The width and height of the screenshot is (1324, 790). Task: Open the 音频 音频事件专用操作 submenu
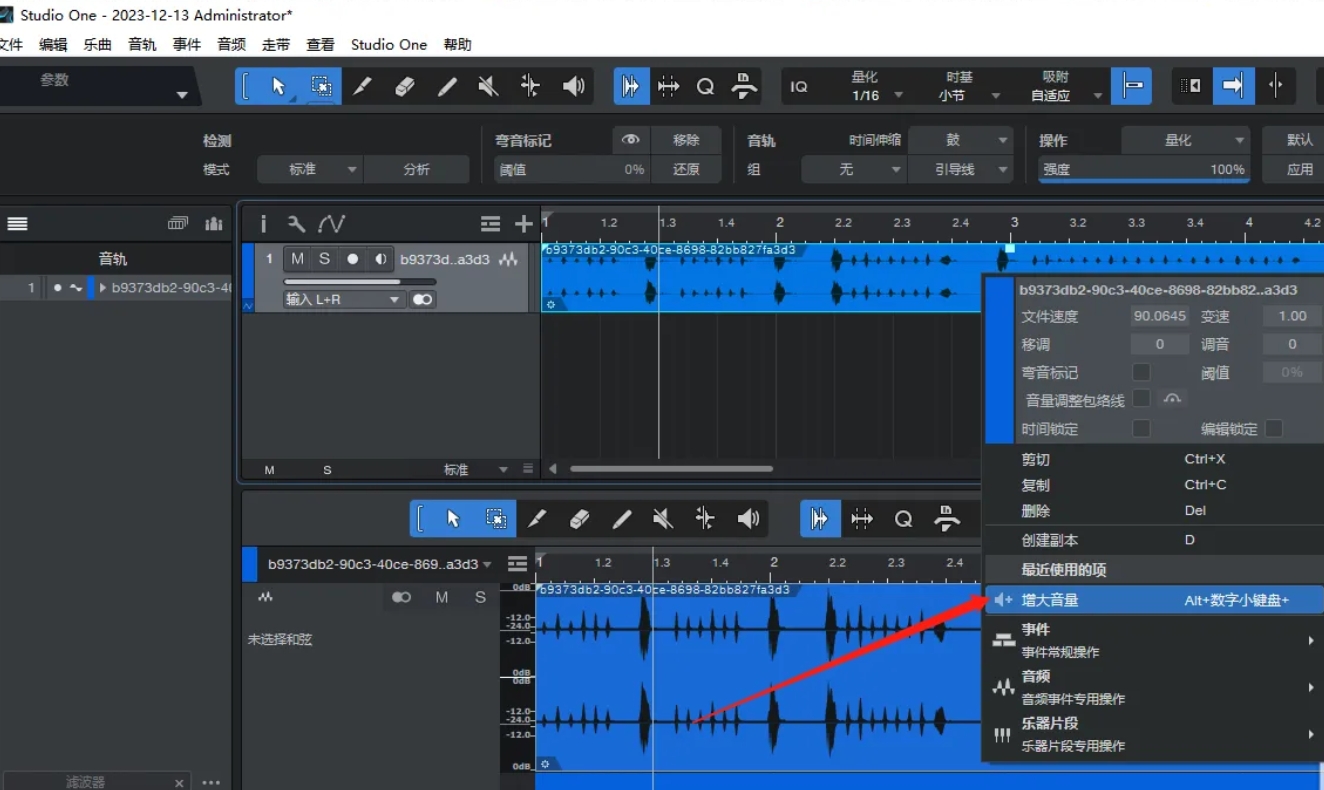click(x=1154, y=687)
